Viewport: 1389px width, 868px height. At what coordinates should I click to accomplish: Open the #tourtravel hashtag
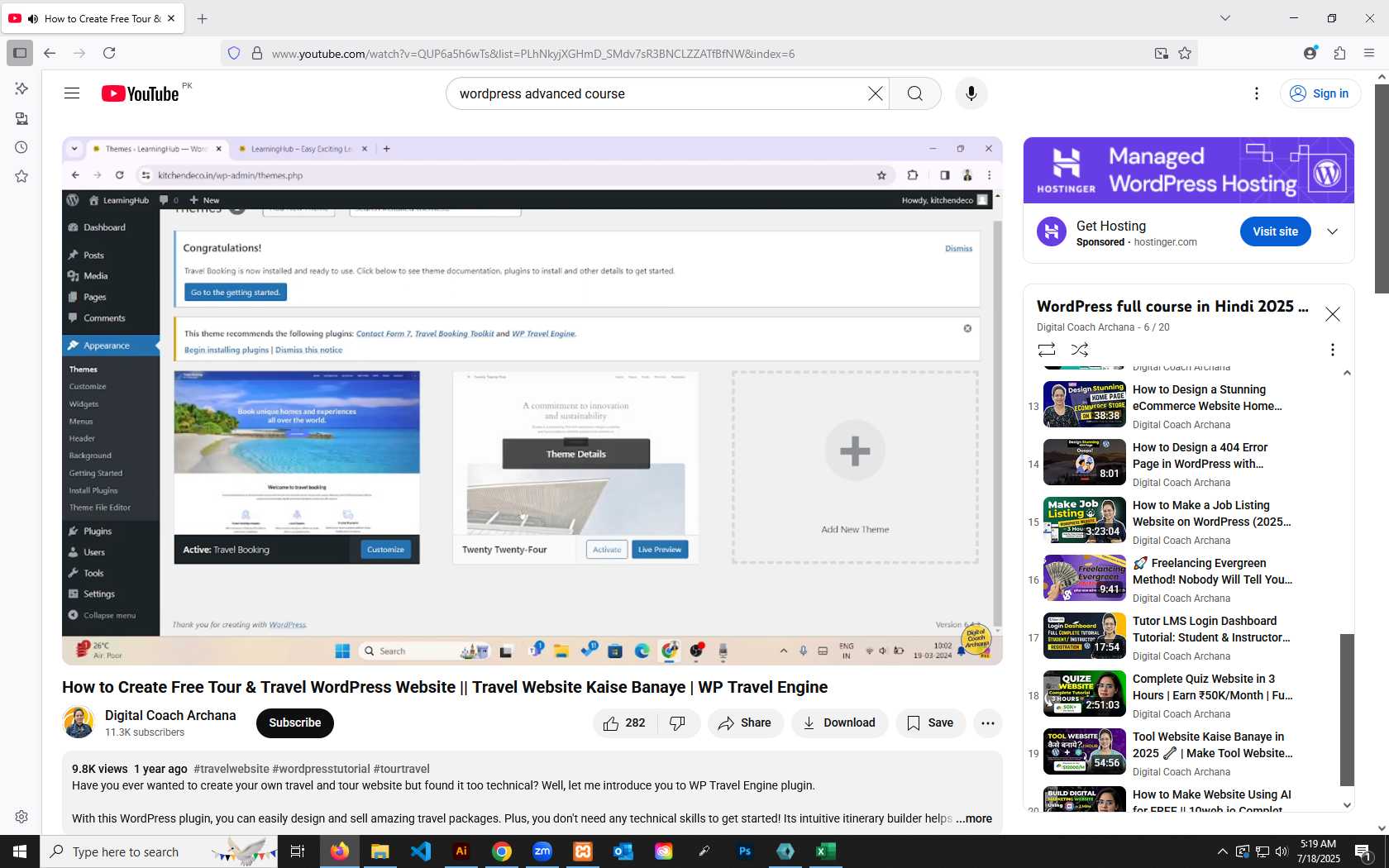pos(402,769)
